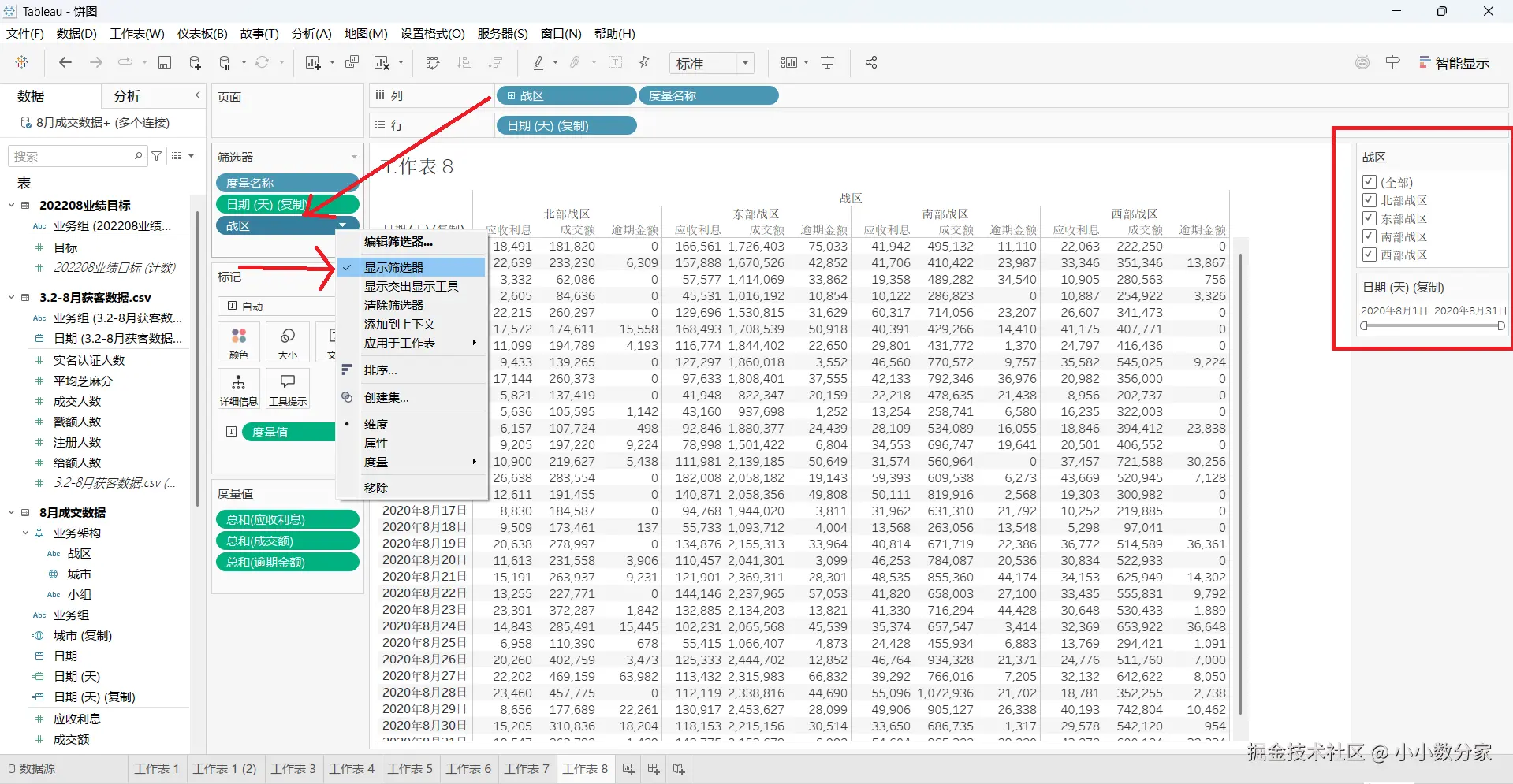The height and width of the screenshot is (784, 1513).
Task: Click the 大小 size mark card
Action: [x=288, y=344]
